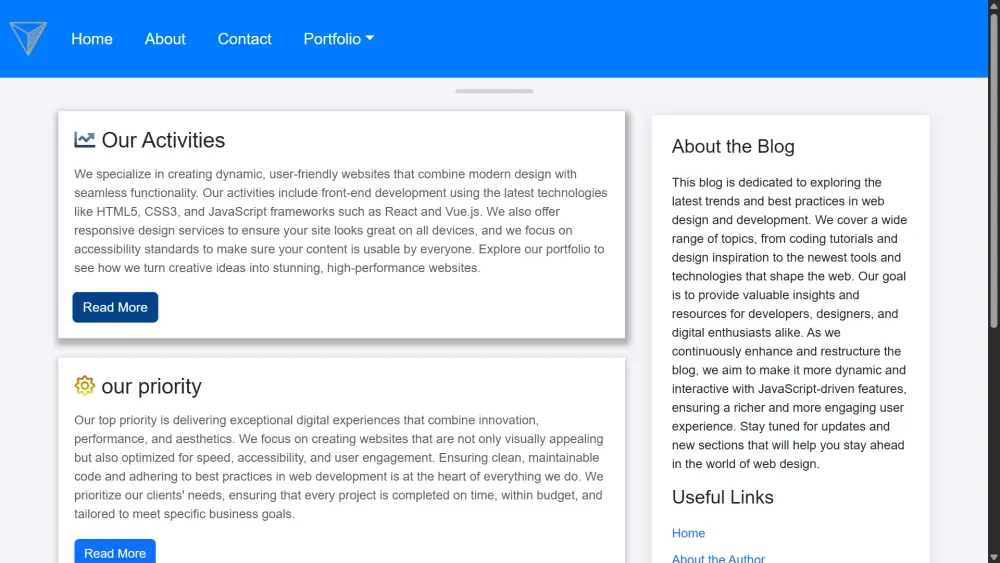
Task: Click the our priority description paragraph
Action: pos(341,467)
